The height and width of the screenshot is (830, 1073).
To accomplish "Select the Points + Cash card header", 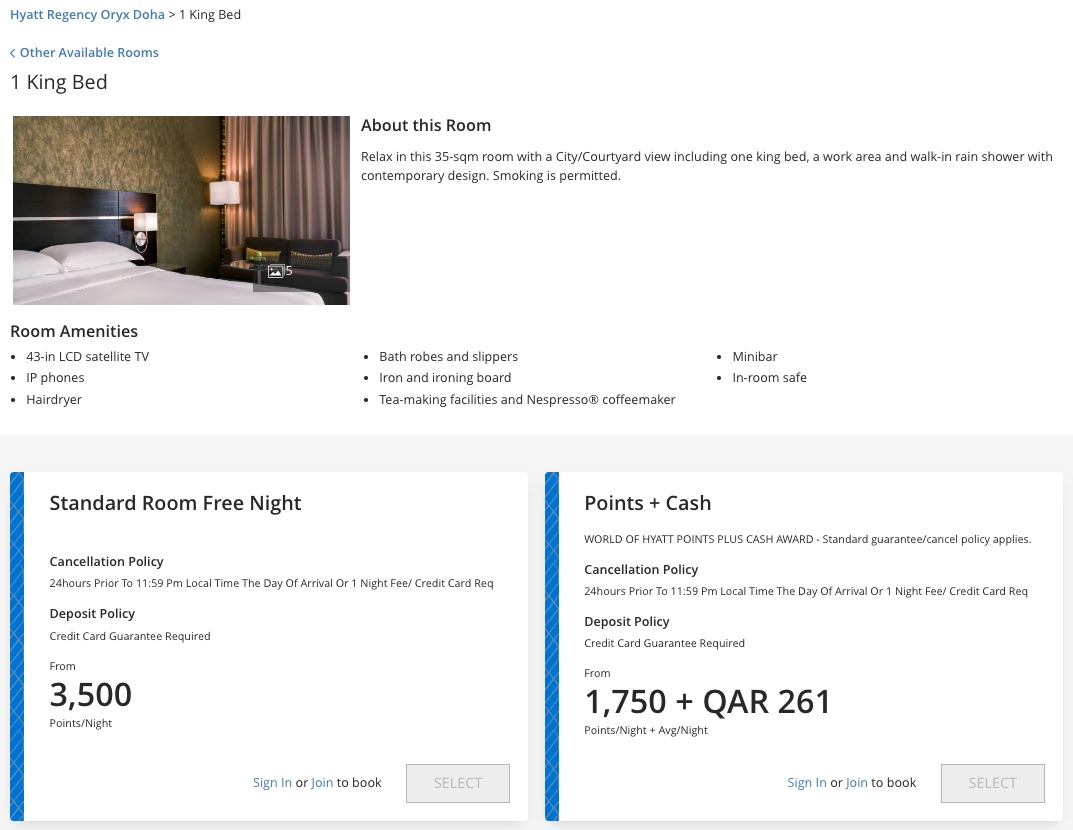I will point(647,503).
